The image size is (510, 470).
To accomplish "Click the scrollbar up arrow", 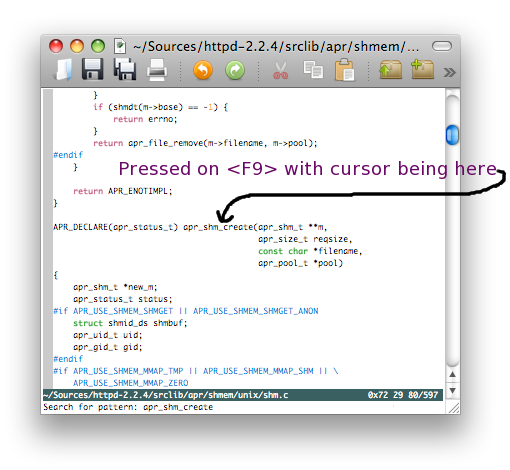I will [452, 375].
